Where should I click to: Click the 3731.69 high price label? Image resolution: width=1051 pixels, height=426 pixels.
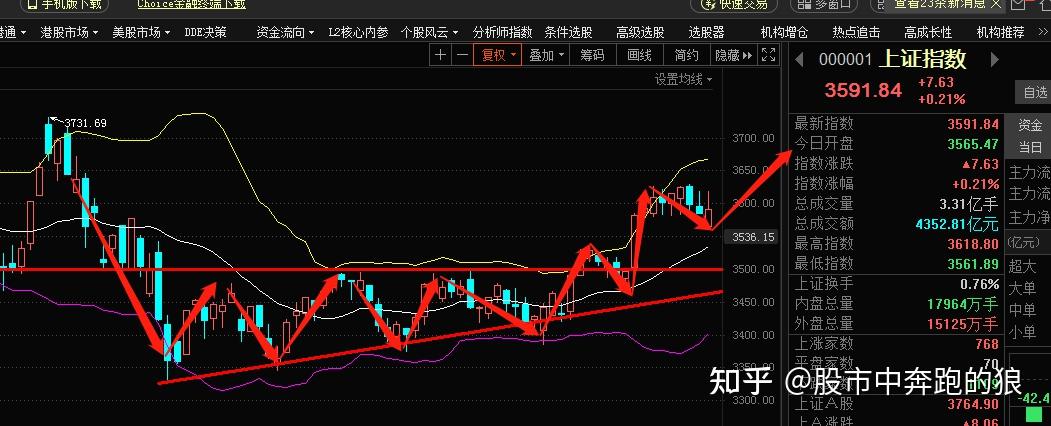[x=85, y=123]
